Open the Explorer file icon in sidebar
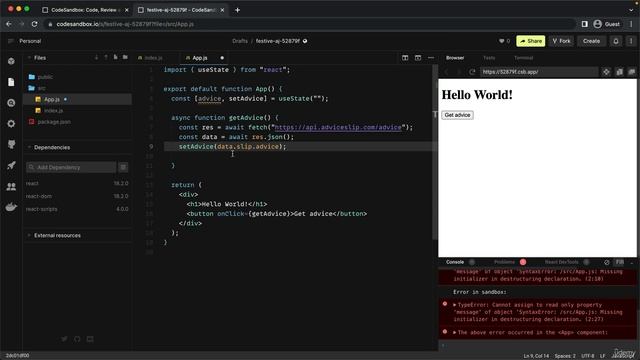Image resolution: width=640 pixels, height=360 pixels. pos(11,82)
